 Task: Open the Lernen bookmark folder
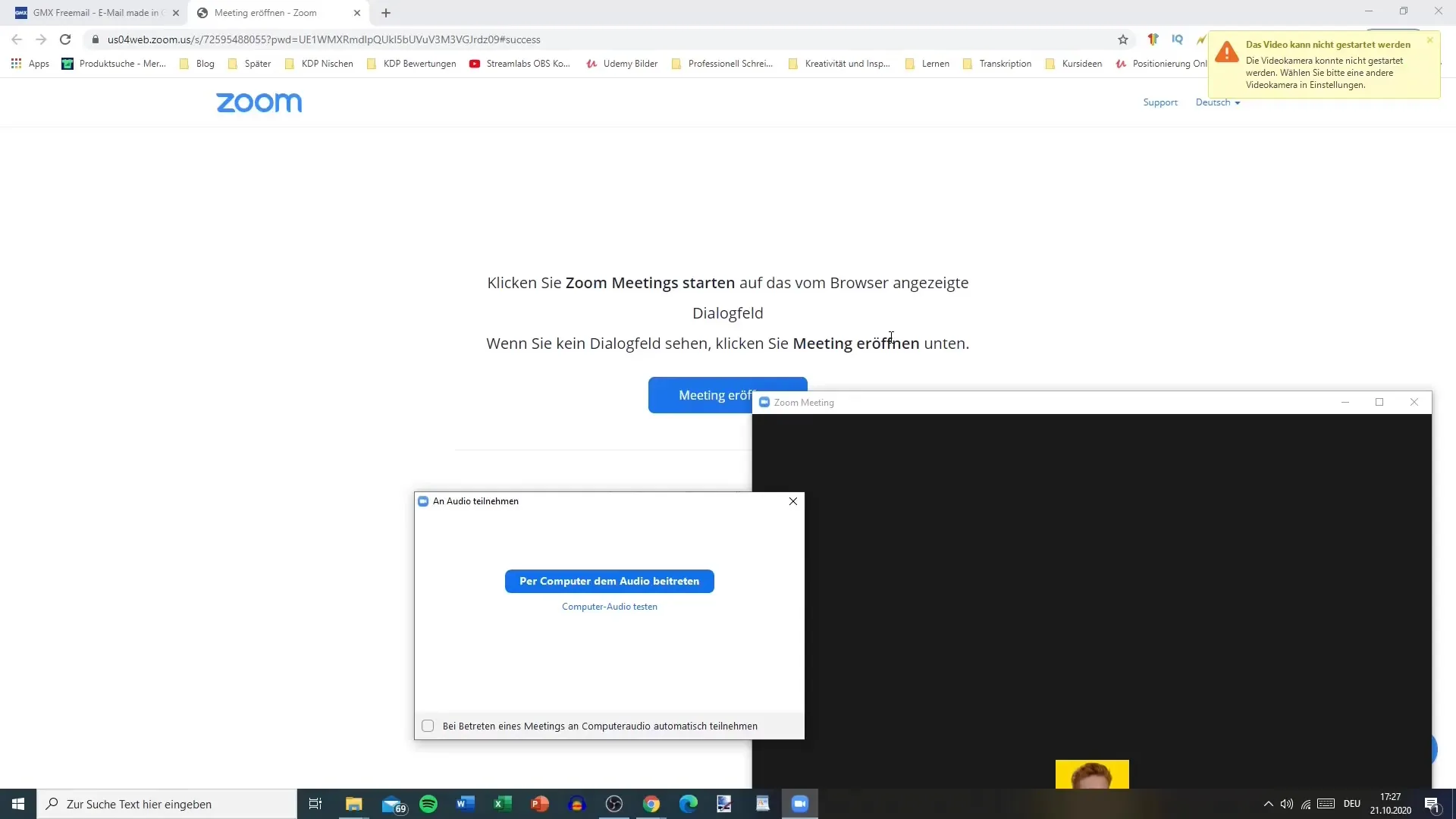coord(927,64)
